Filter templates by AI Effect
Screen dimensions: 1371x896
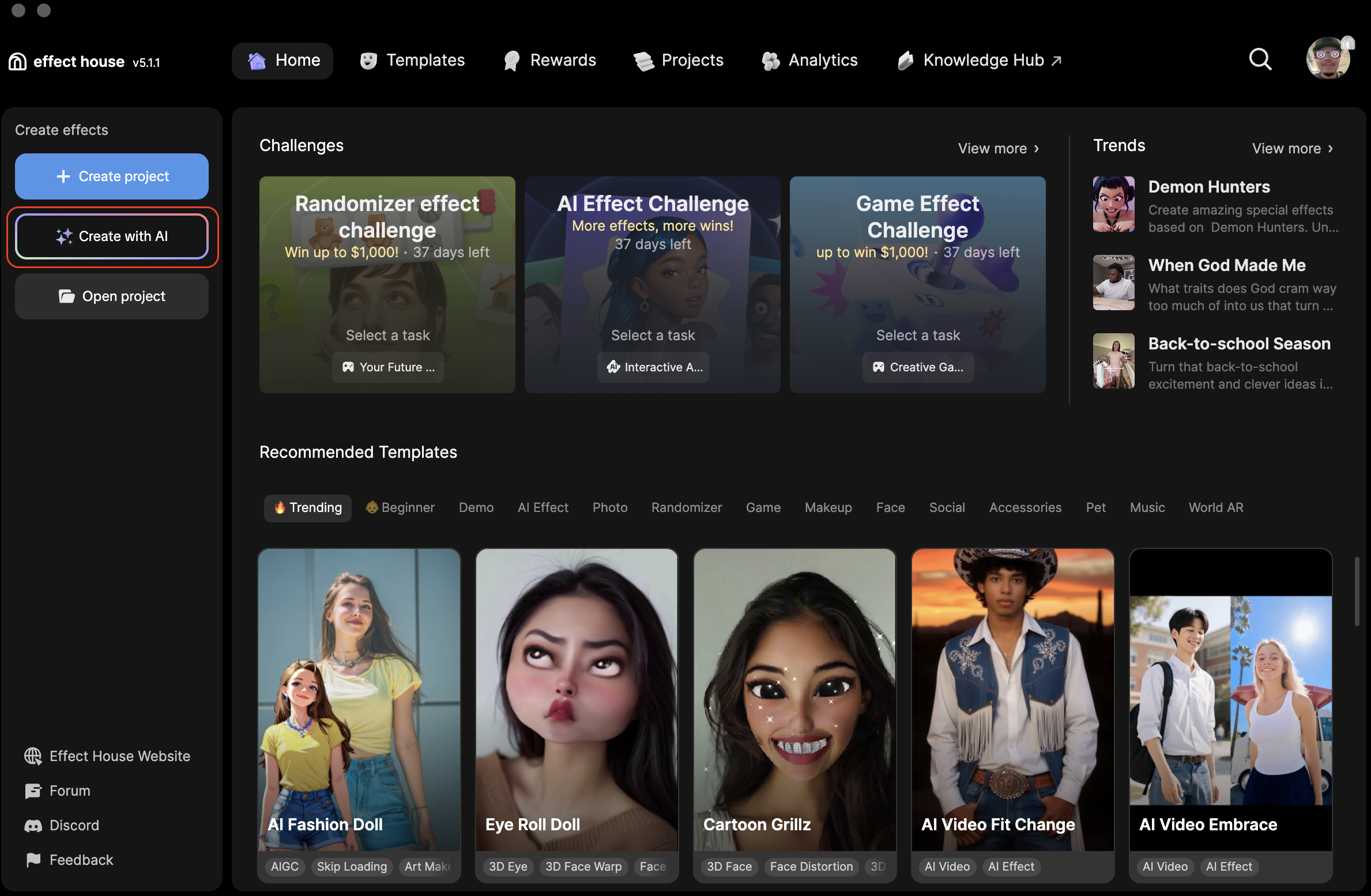coord(543,507)
